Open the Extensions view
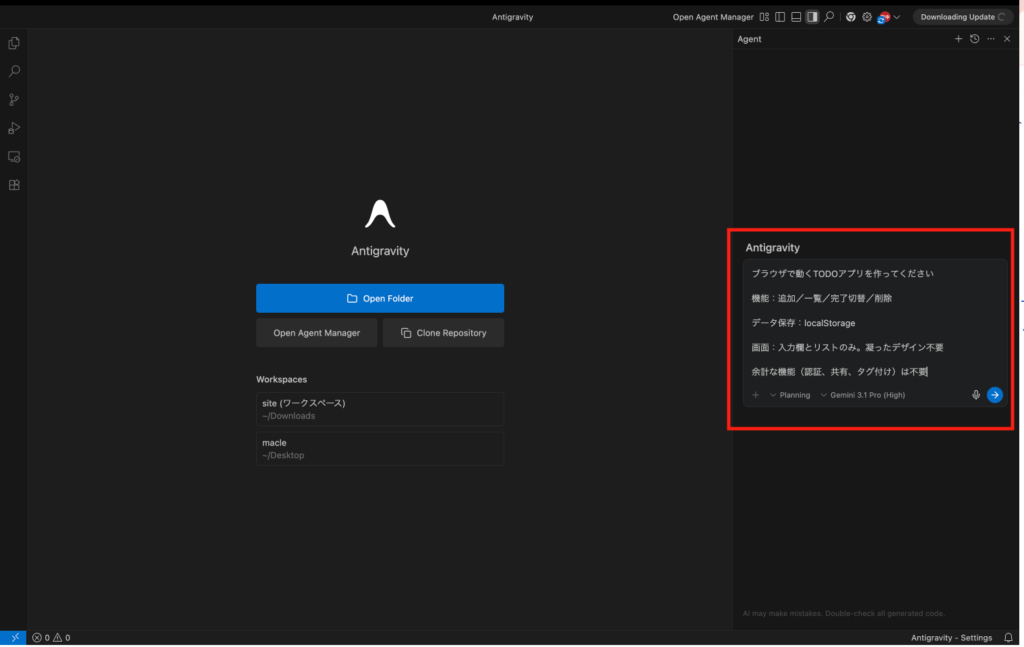The height and width of the screenshot is (647, 1024). click(x=14, y=185)
